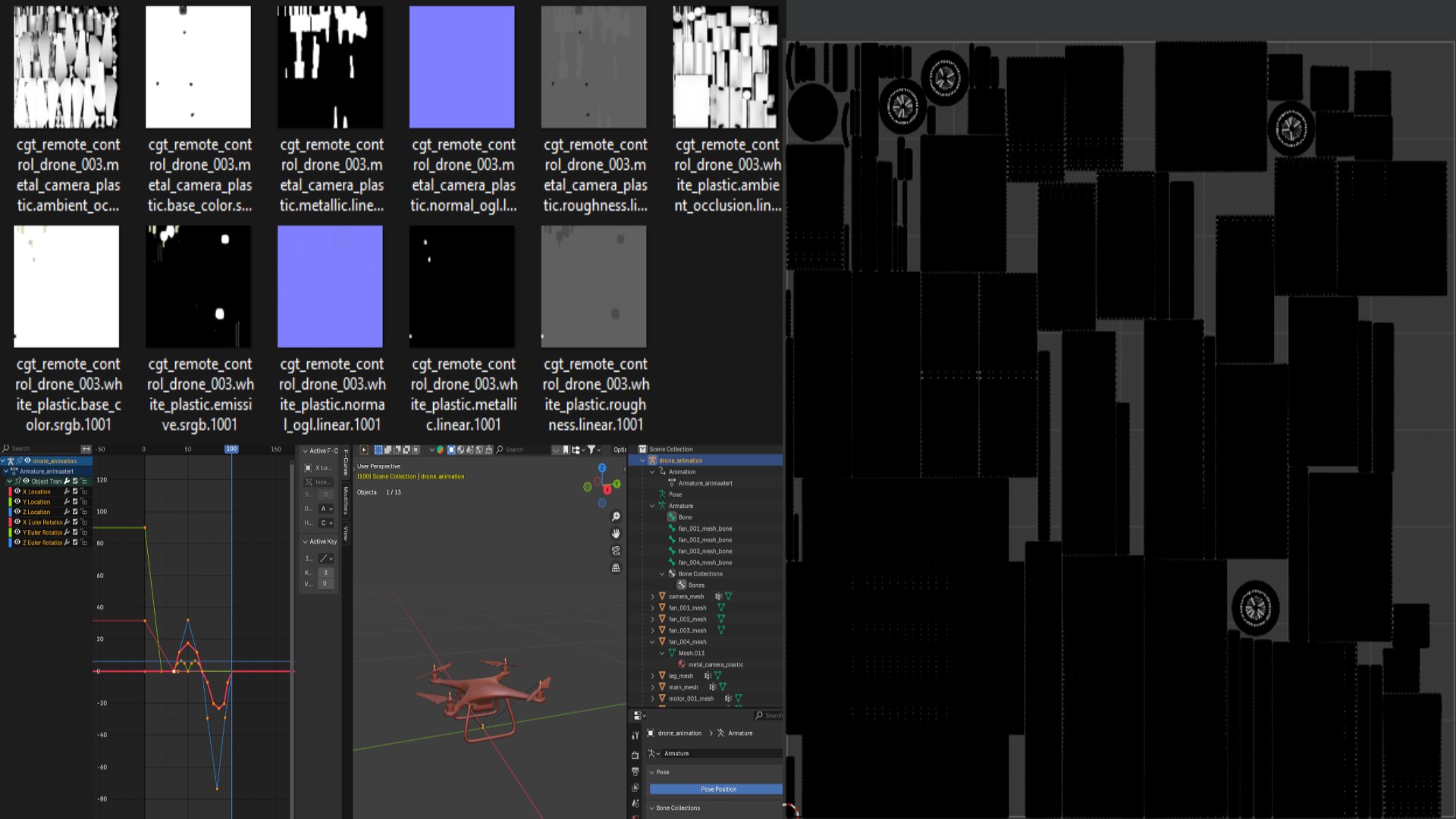Click the viewport zoom magnifier icon

[x=616, y=516]
